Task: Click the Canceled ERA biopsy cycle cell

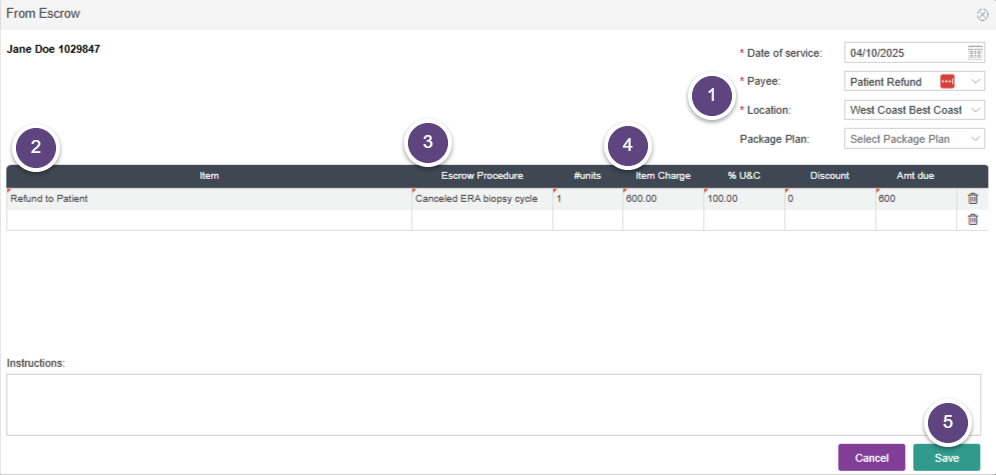Action: coord(482,199)
